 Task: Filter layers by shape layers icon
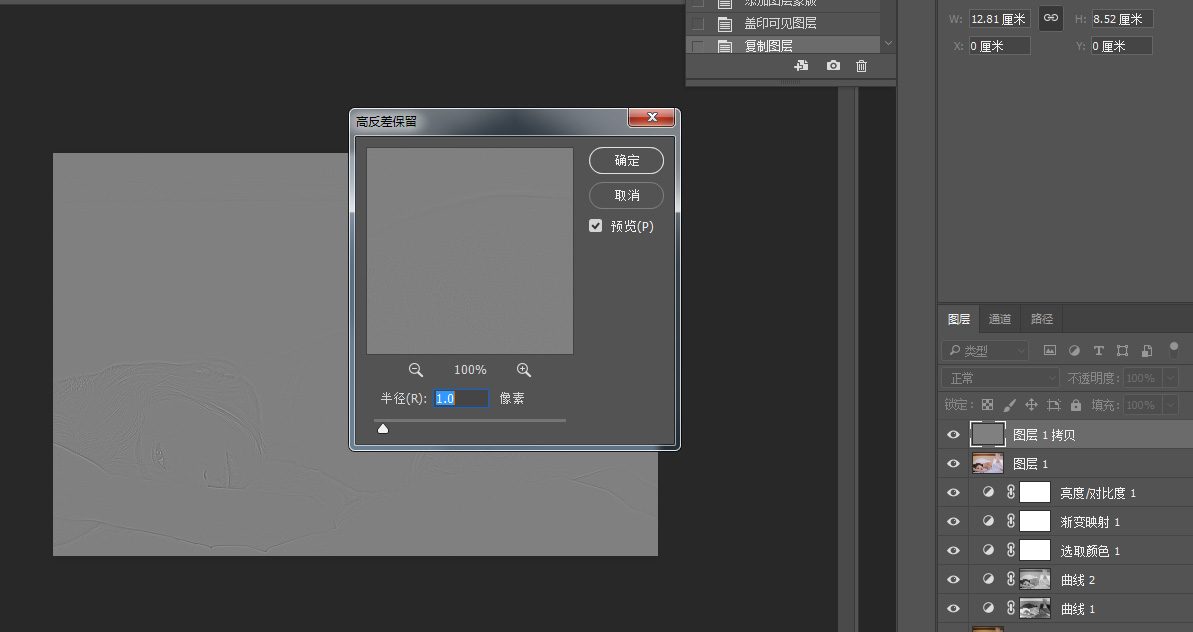pos(1122,351)
